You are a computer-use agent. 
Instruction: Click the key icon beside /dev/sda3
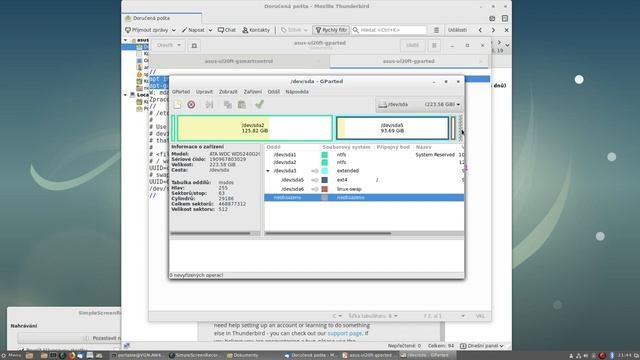click(x=315, y=171)
